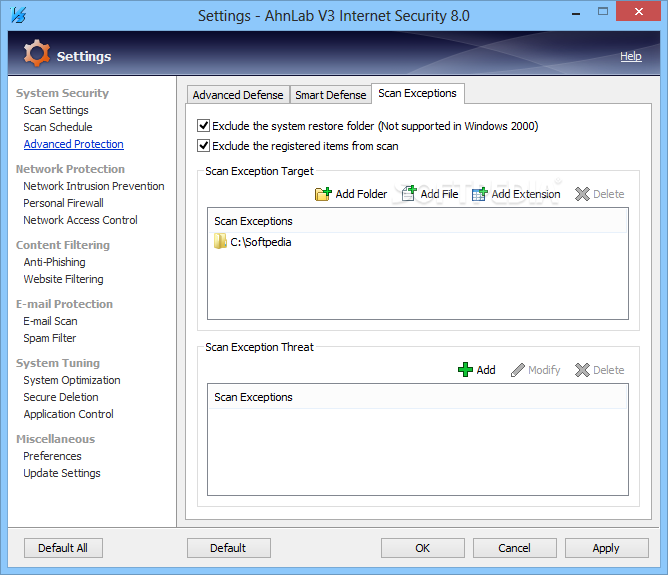Close the Settings window
The image size is (668, 575).
(x=638, y=12)
